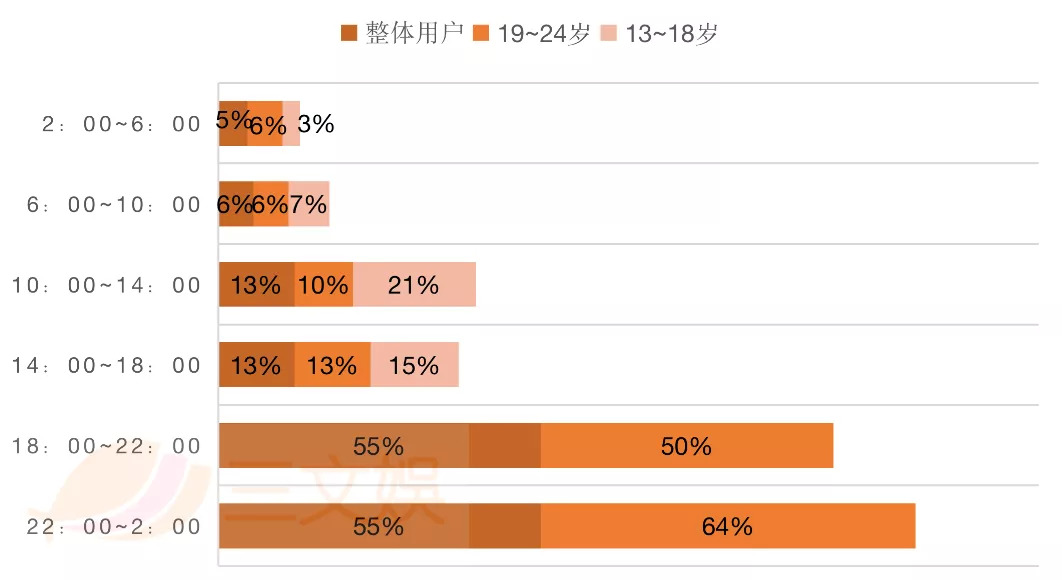The width and height of the screenshot is (1062, 580).
Task: Click the 整体用户 legend color swatch
Action: coord(349,34)
